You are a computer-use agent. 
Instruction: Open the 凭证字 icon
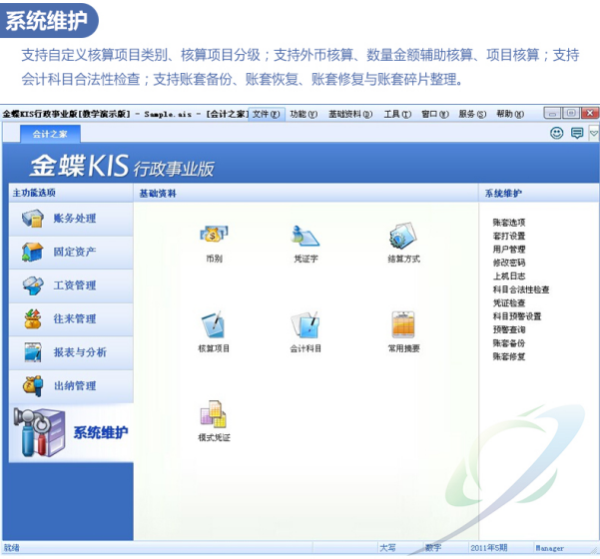point(305,235)
